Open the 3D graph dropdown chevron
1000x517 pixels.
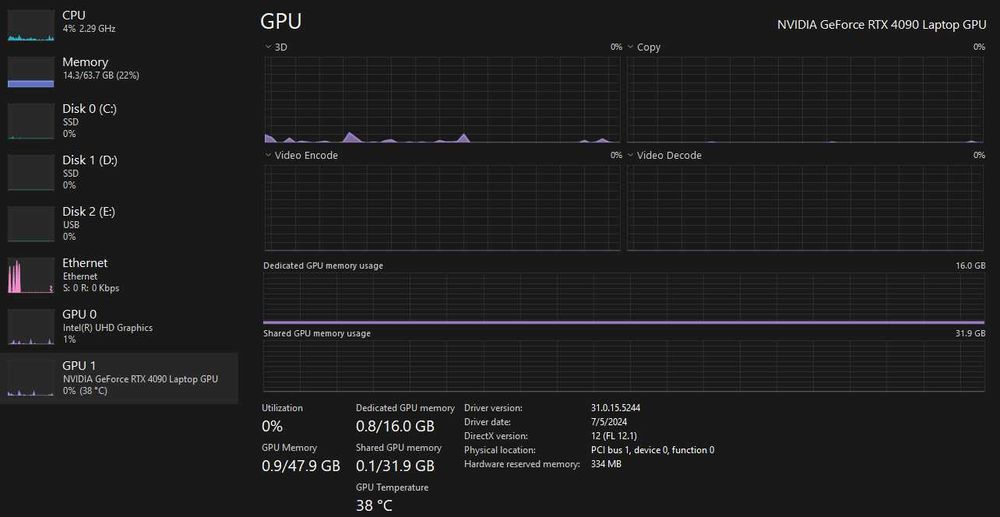point(268,47)
